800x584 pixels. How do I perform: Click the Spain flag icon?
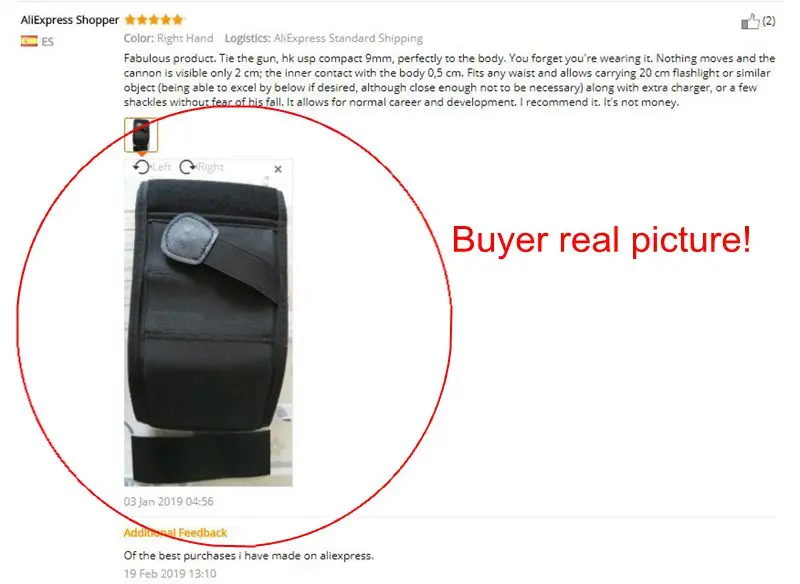point(29,41)
